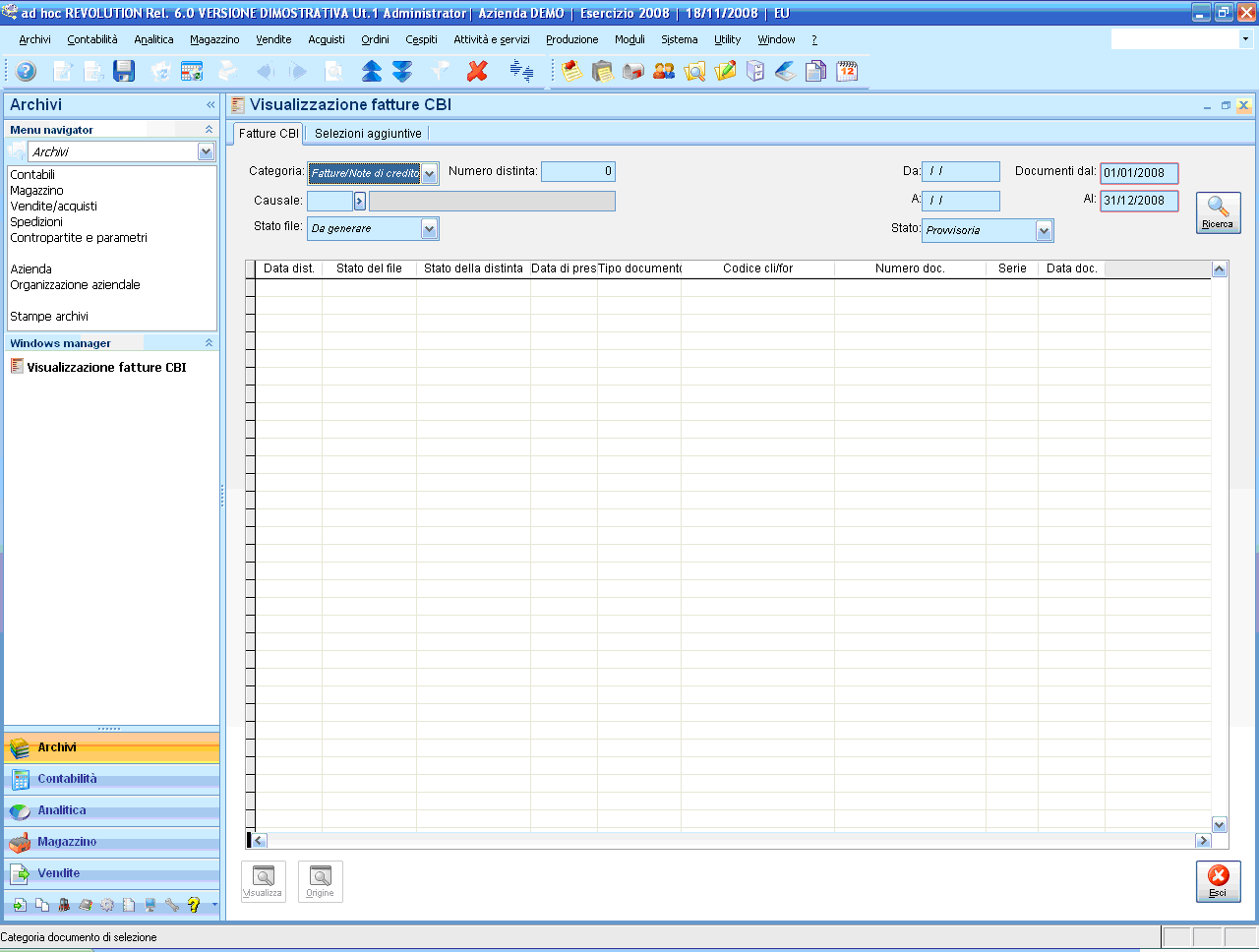Click the file cabinet toolbar icon
The width and height of the screenshot is (1259, 952).
click(755, 71)
